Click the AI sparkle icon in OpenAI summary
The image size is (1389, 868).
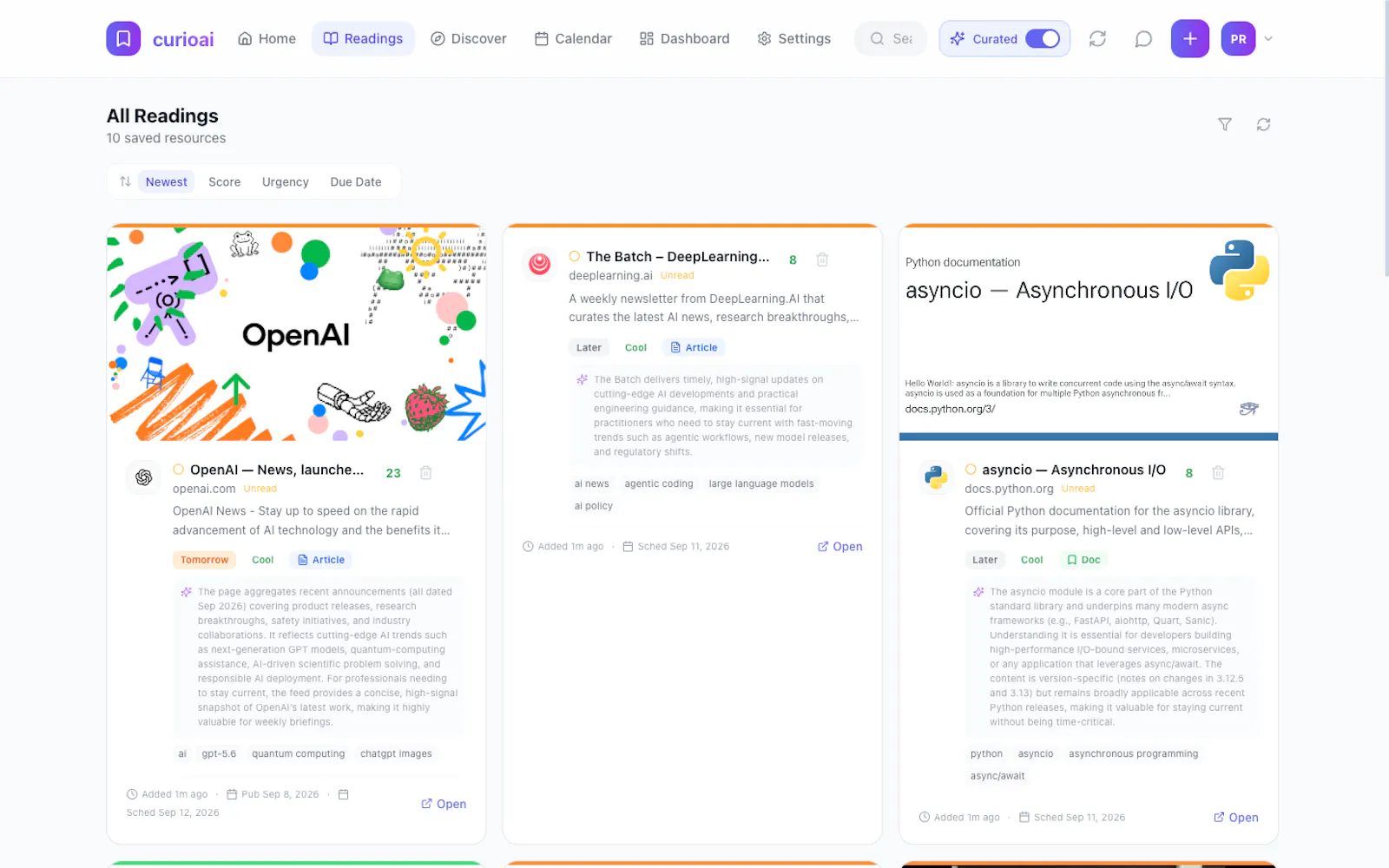[186, 592]
